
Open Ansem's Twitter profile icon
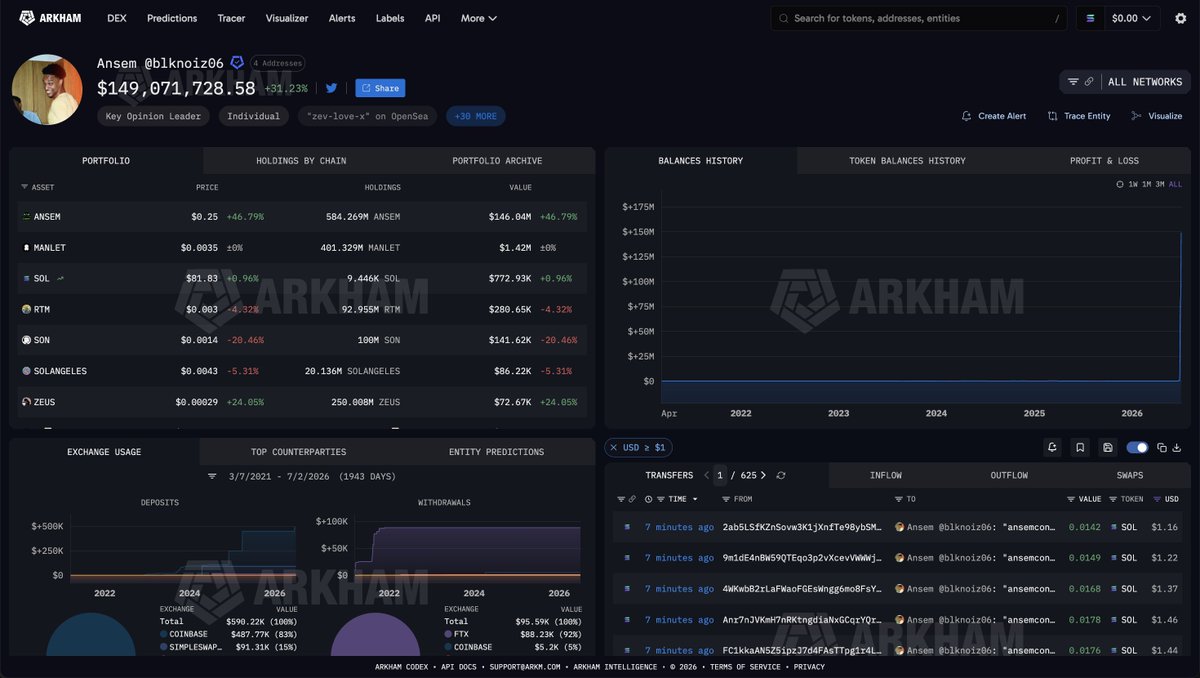(x=332, y=88)
